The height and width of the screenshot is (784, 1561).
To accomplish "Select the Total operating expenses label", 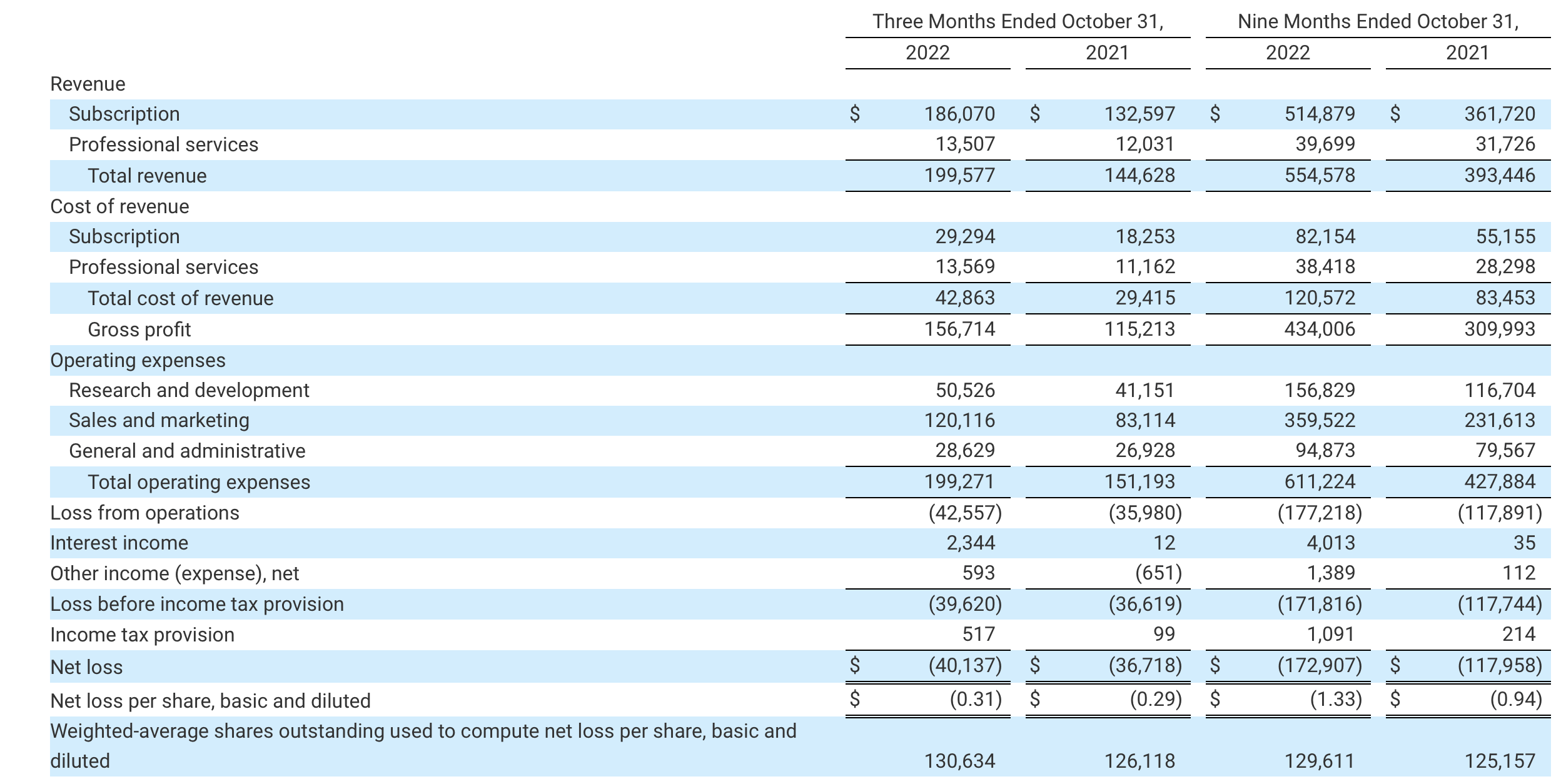I will point(199,482).
